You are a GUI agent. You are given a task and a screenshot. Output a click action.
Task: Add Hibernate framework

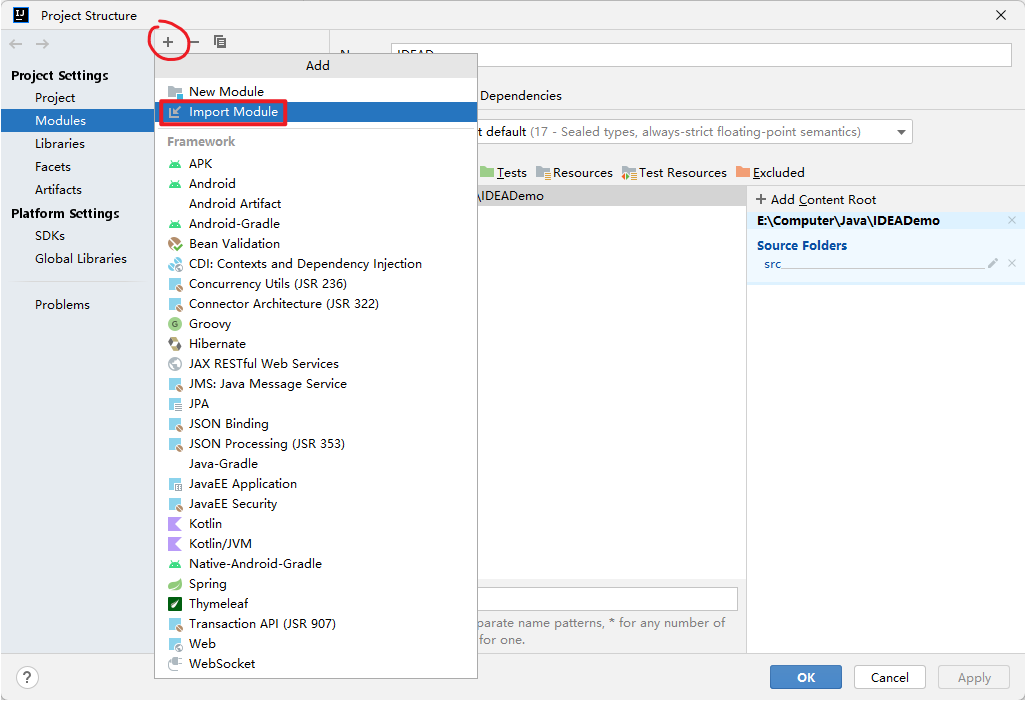(x=316, y=344)
